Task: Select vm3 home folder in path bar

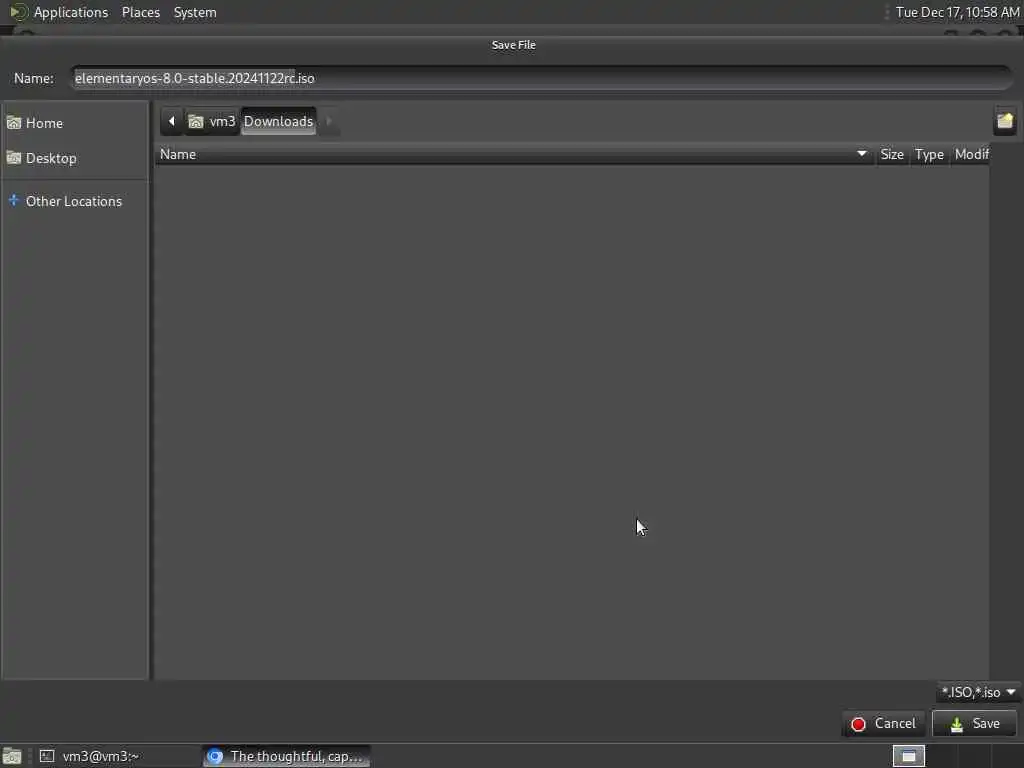Action: pos(212,121)
